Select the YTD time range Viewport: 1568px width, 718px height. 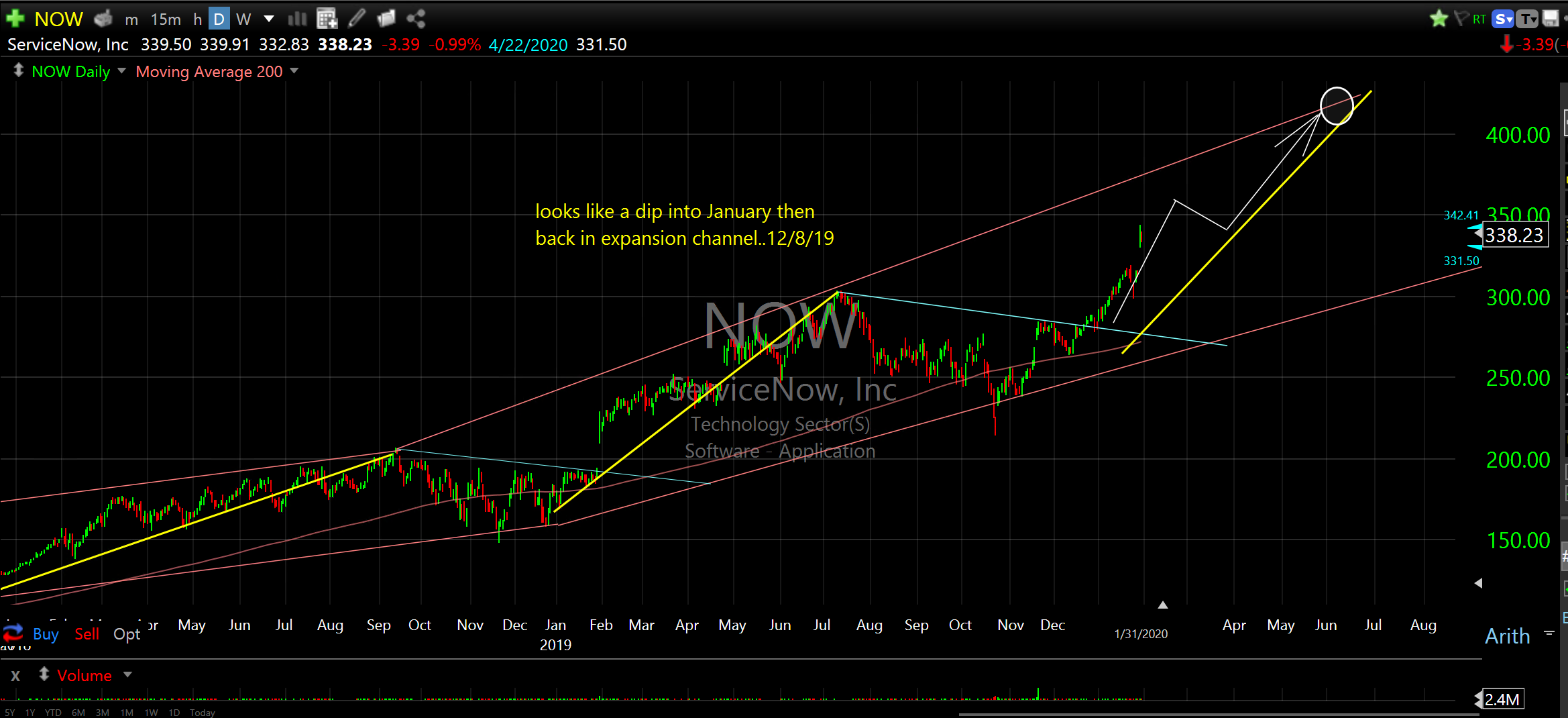(53, 713)
